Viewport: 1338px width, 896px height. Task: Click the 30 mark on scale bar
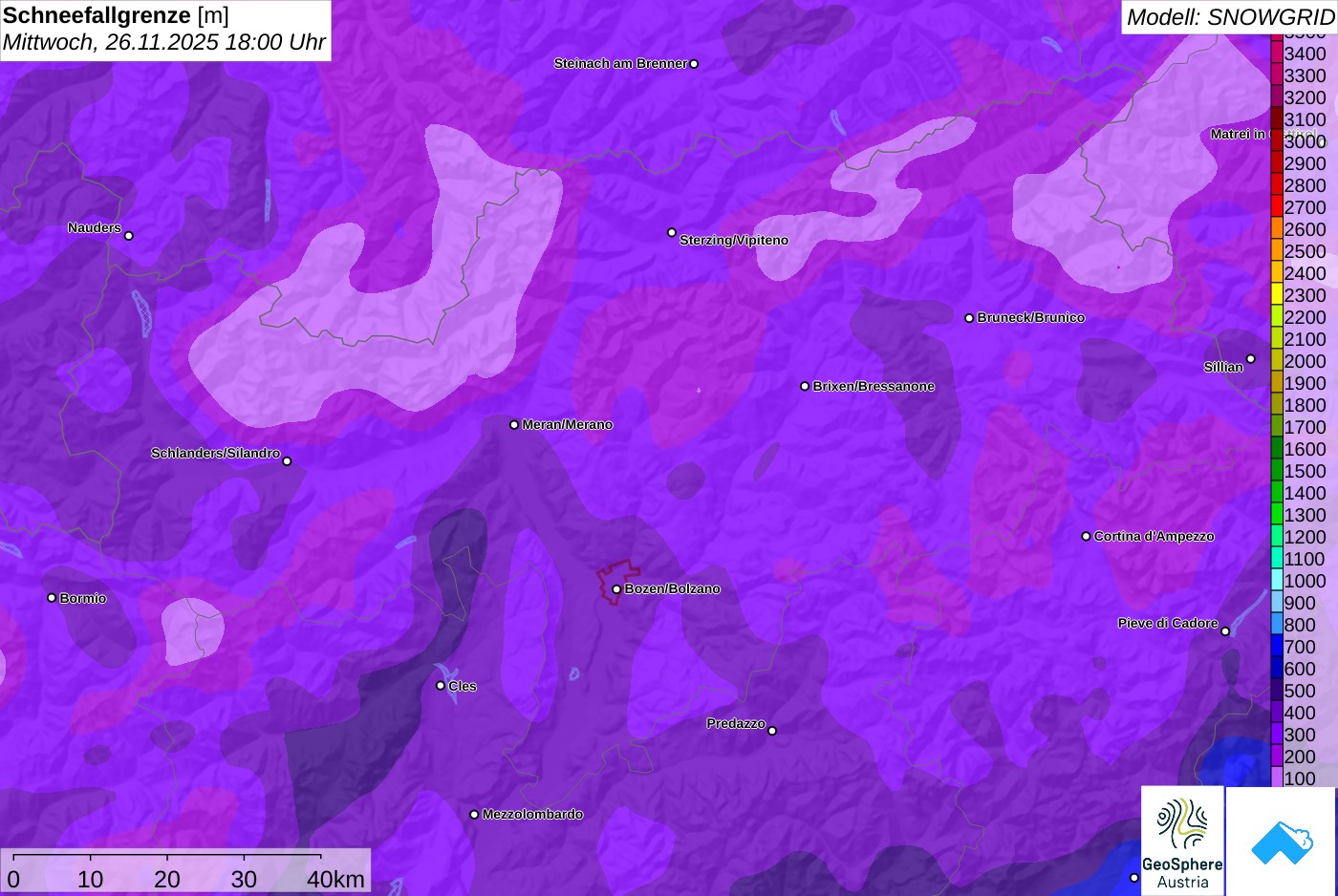point(244,879)
